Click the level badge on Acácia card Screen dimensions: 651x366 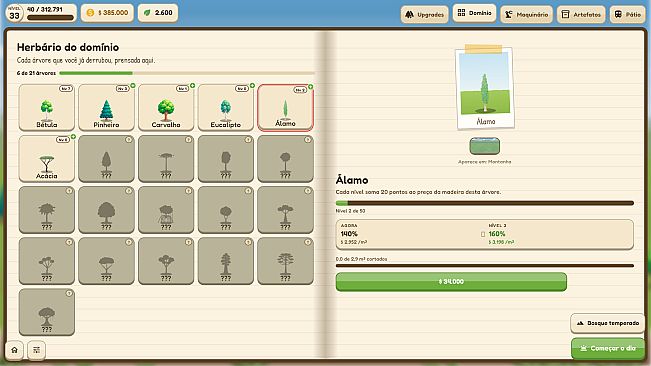click(x=63, y=140)
